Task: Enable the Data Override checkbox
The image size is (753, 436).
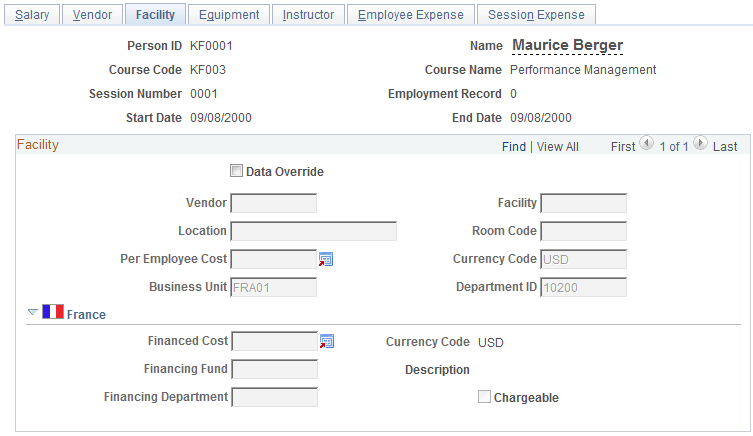Action: 237,171
